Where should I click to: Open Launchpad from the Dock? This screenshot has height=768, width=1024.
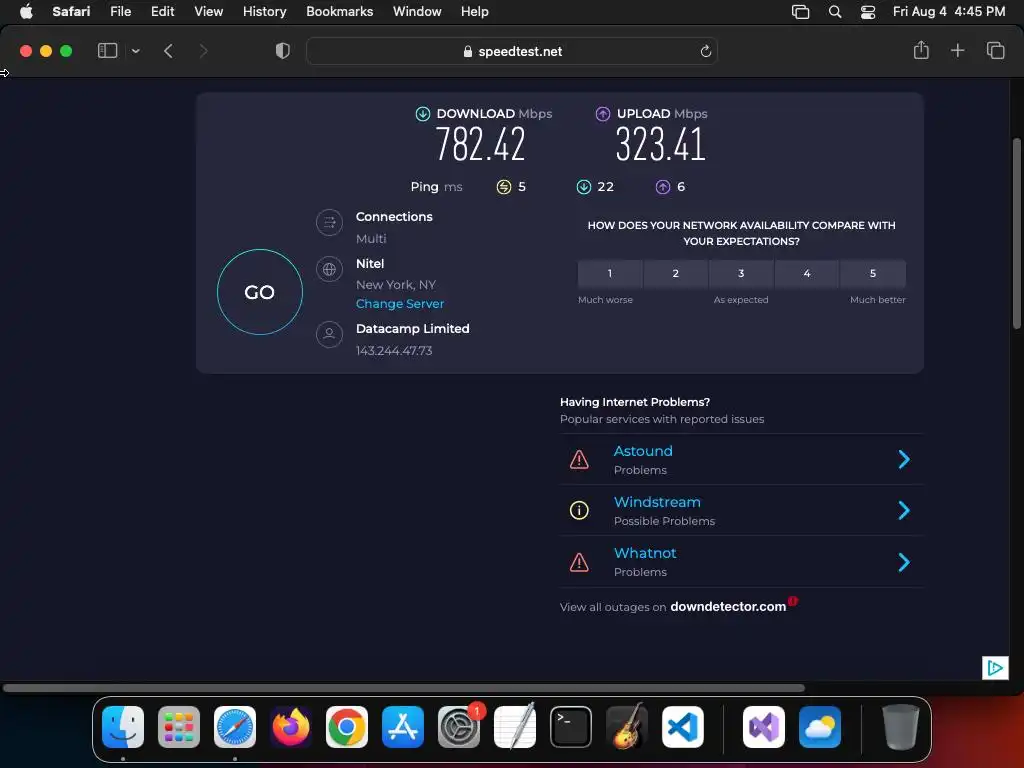coord(179,727)
